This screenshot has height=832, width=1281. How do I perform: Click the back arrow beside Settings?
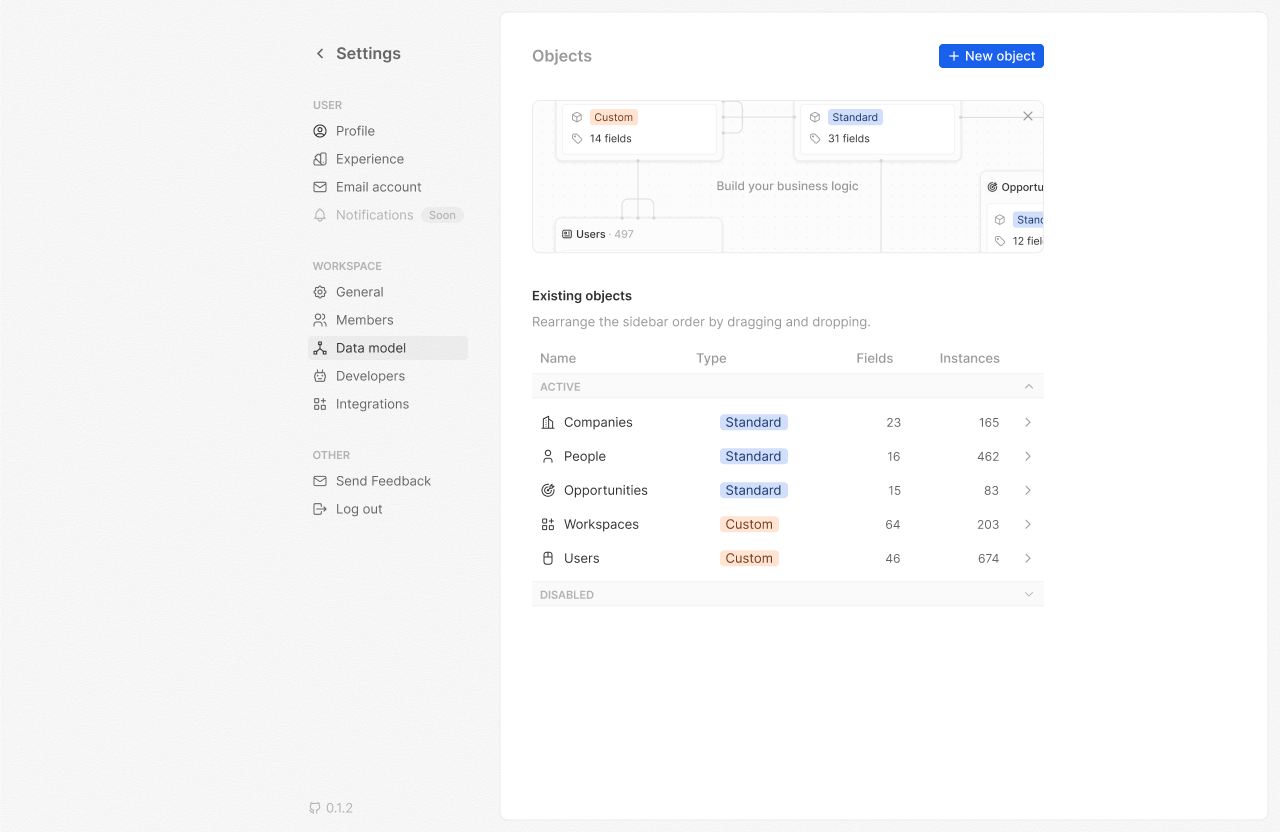320,54
